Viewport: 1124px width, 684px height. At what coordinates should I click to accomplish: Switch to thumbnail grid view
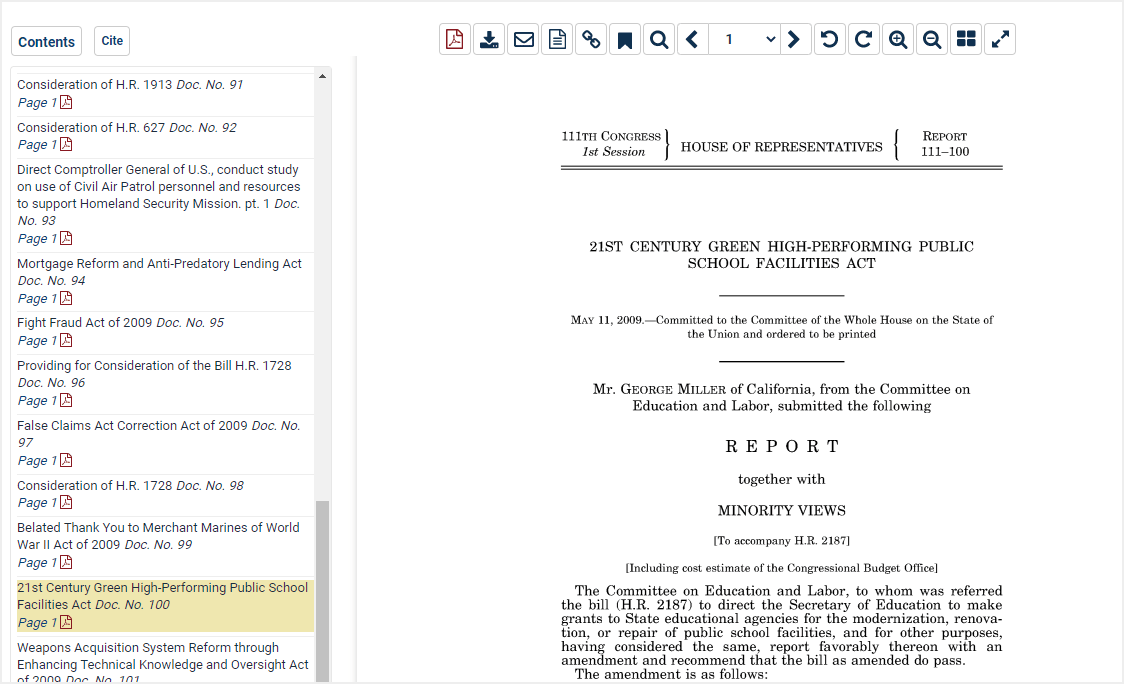tap(966, 40)
